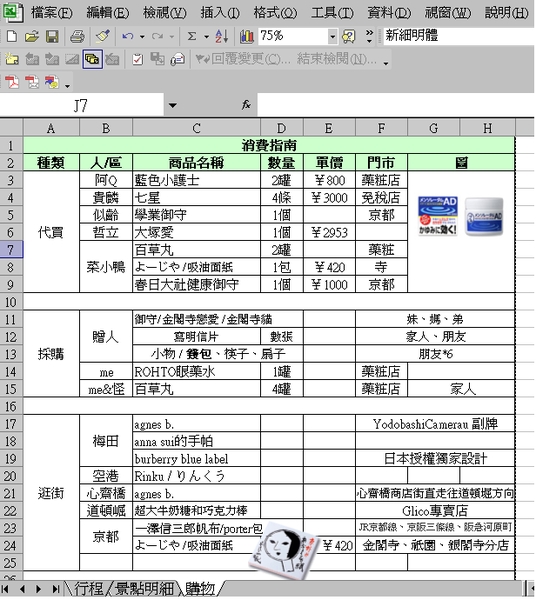Image resolution: width=536 pixels, height=600 pixels.
Task: Jump to first sheet tab navigation arrow
Action: click(6, 589)
